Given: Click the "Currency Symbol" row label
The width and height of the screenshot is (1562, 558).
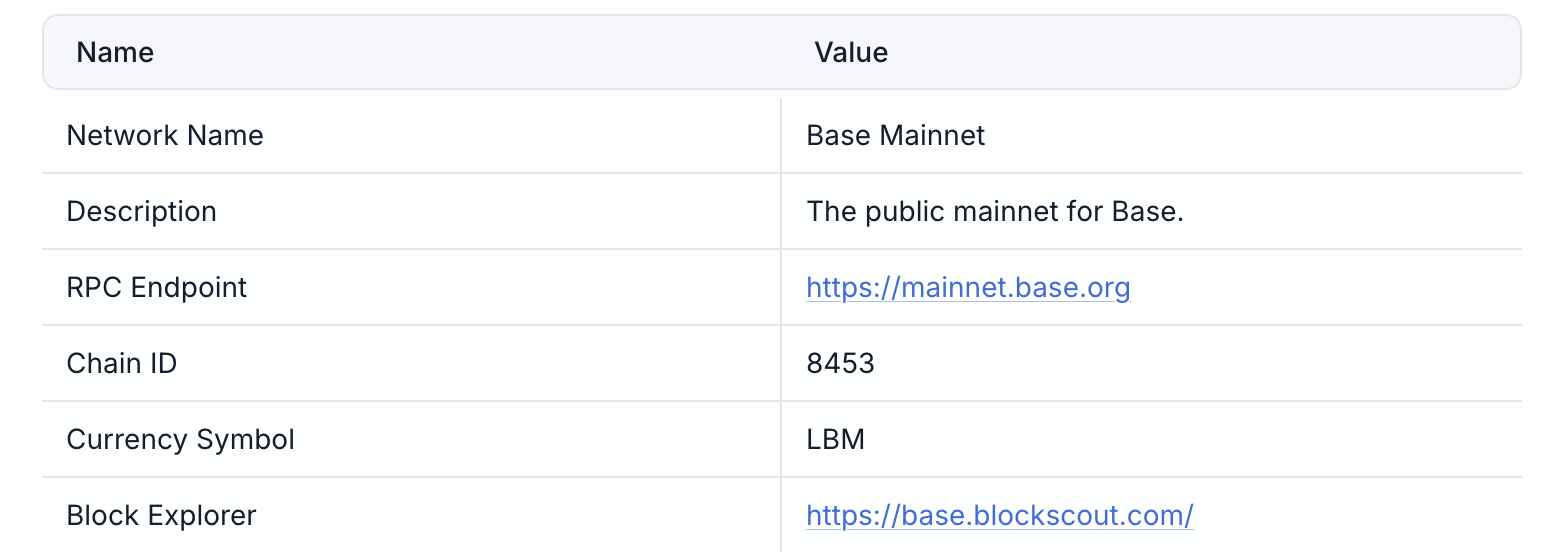Looking at the screenshot, I should click(180, 440).
